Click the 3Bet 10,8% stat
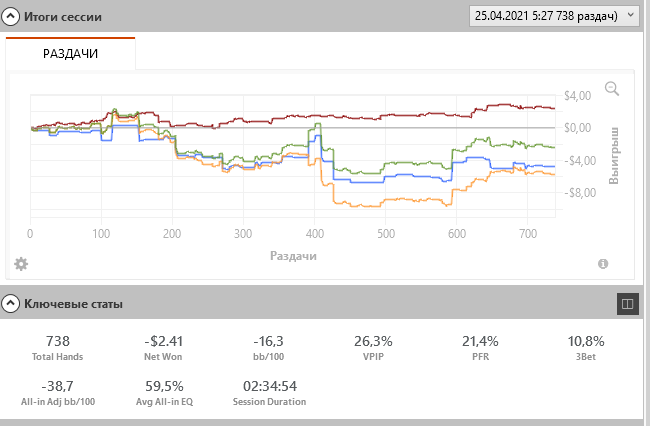The height and width of the screenshot is (426, 650). [585, 348]
